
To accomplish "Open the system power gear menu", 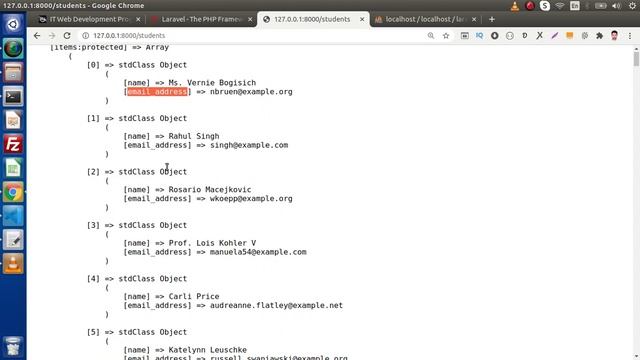I will pos(632,6).
